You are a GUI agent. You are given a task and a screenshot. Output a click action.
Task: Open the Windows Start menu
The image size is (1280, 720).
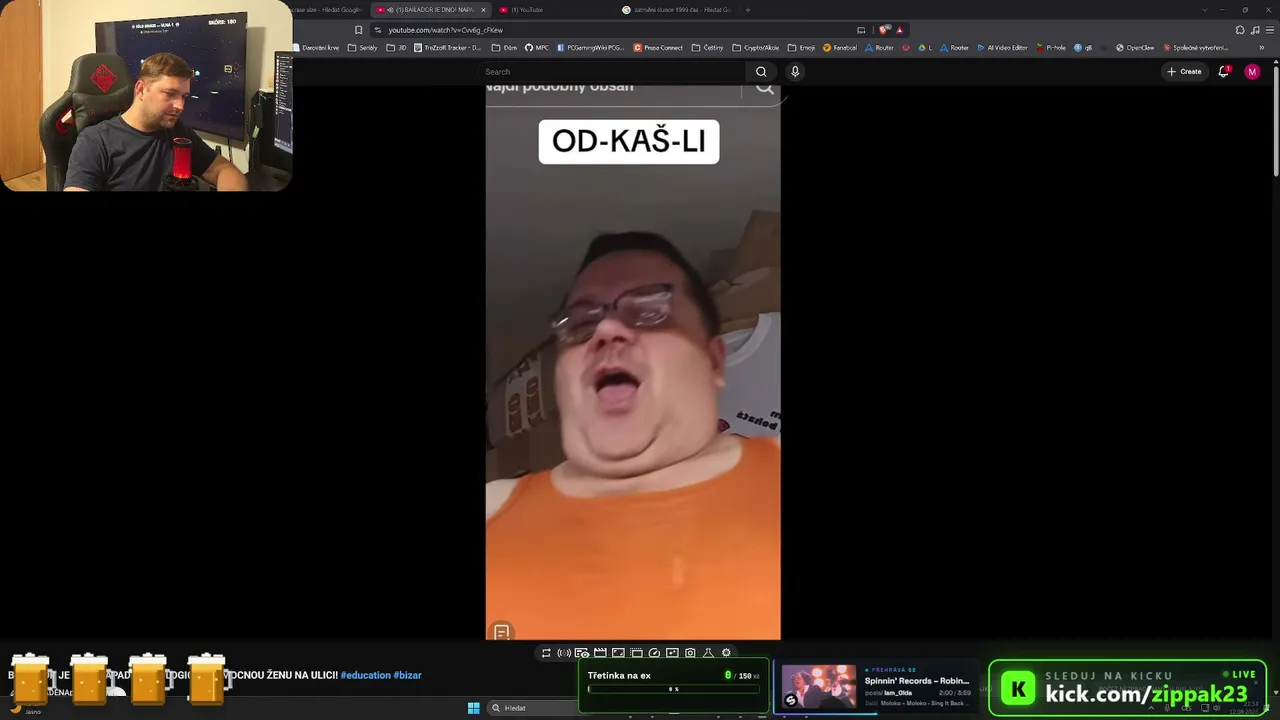474,708
